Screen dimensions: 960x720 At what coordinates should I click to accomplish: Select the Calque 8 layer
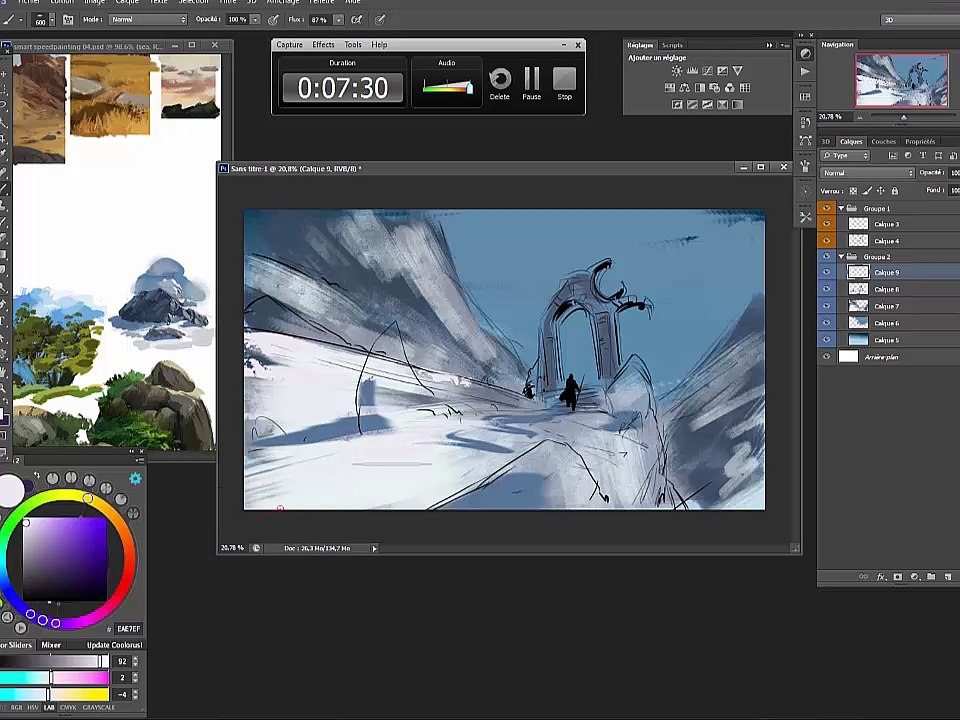pyautogui.click(x=897, y=290)
